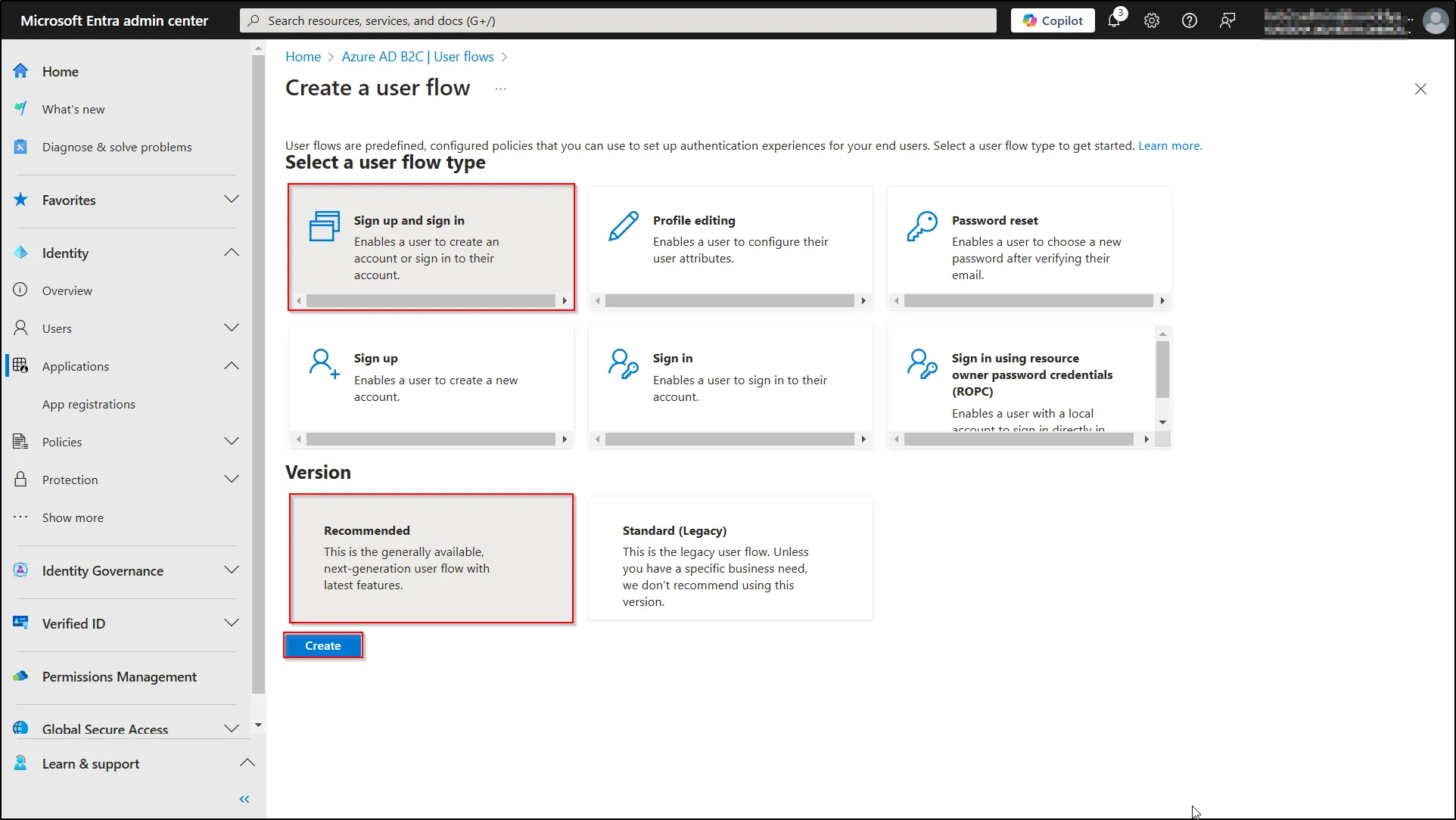Expand the Favorites section chevron
This screenshot has height=820, width=1456.
click(232, 200)
